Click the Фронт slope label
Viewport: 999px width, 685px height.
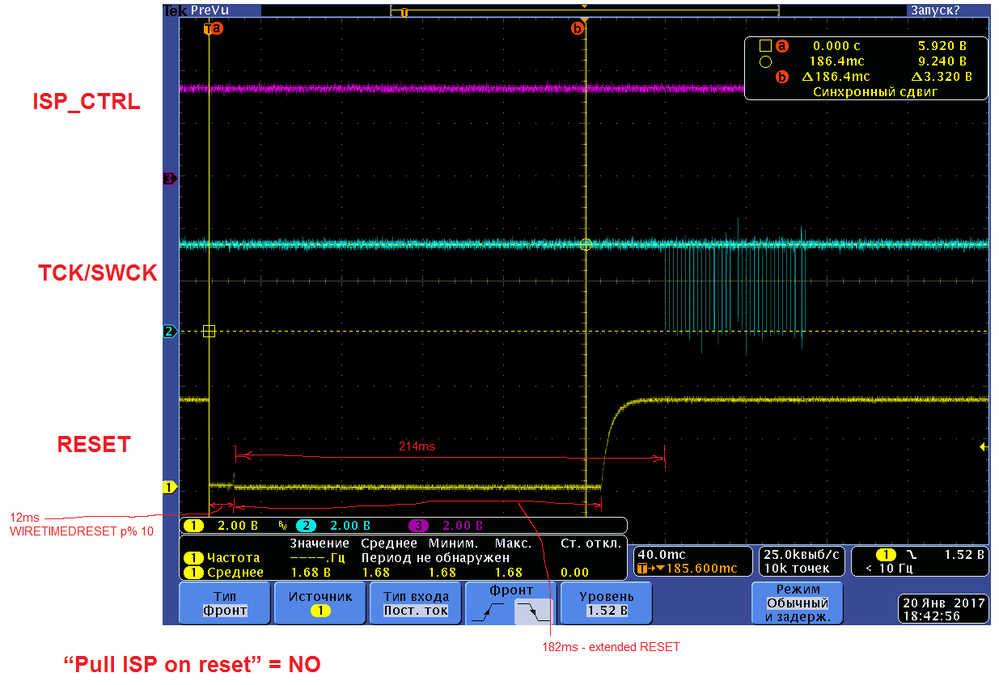511,591
